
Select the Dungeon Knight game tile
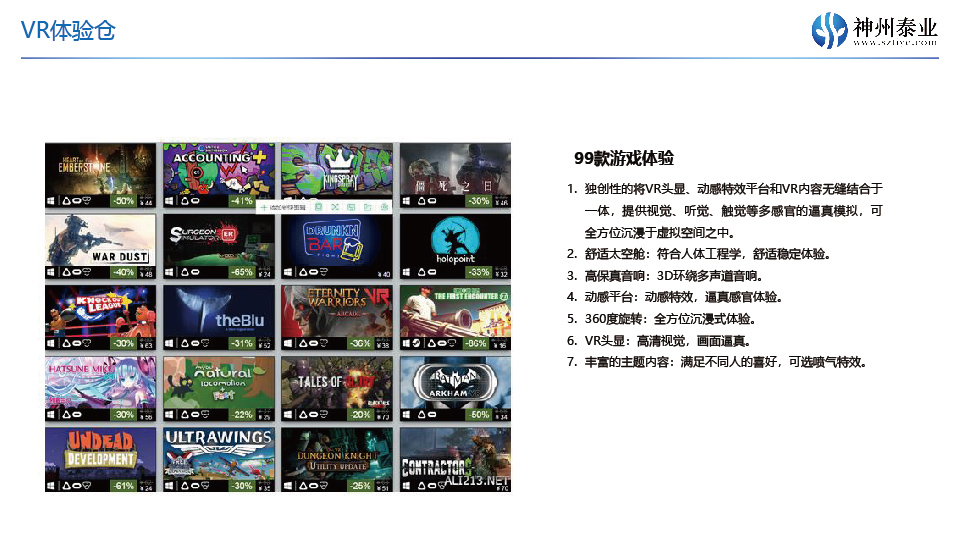point(337,460)
